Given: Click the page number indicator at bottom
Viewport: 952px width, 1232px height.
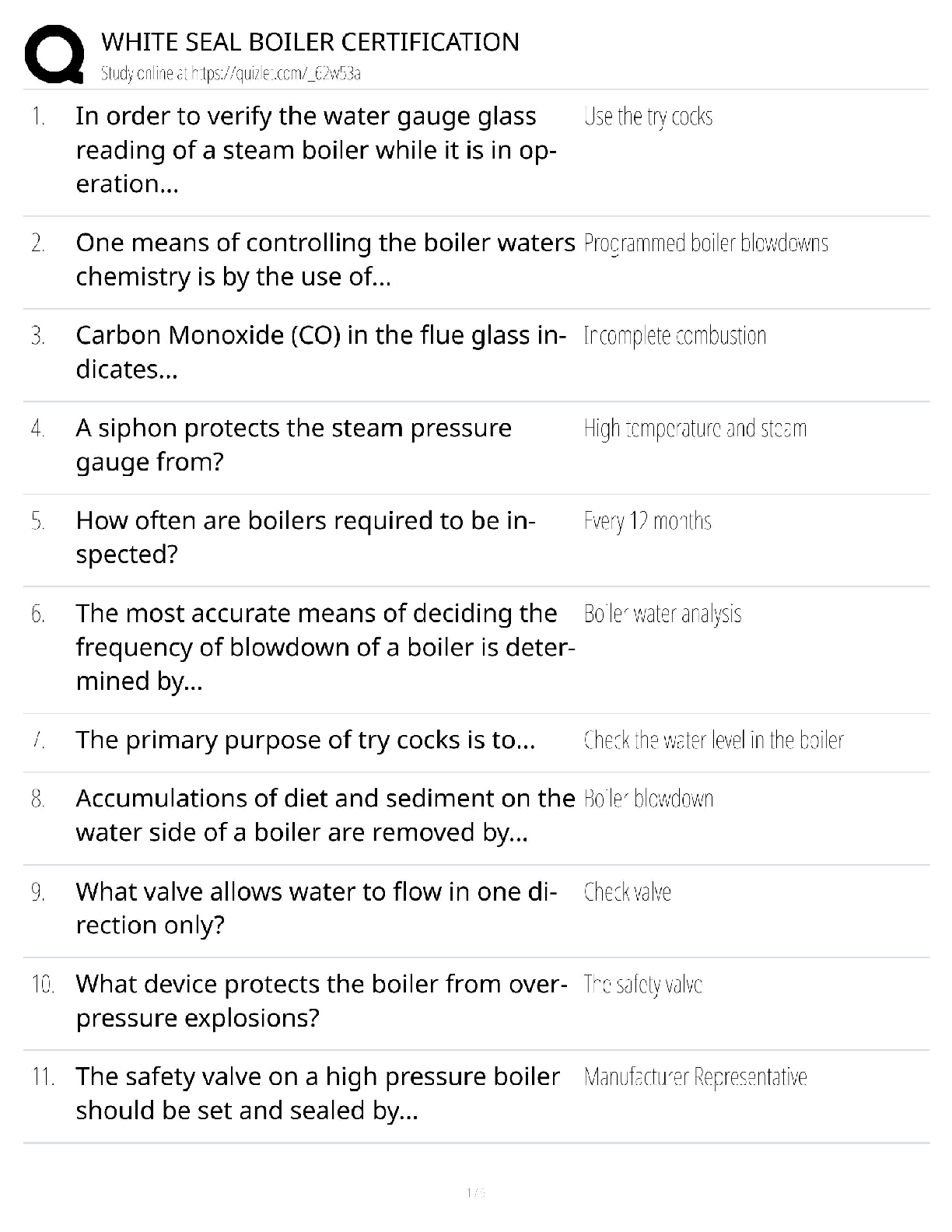Looking at the screenshot, I should [x=475, y=1192].
